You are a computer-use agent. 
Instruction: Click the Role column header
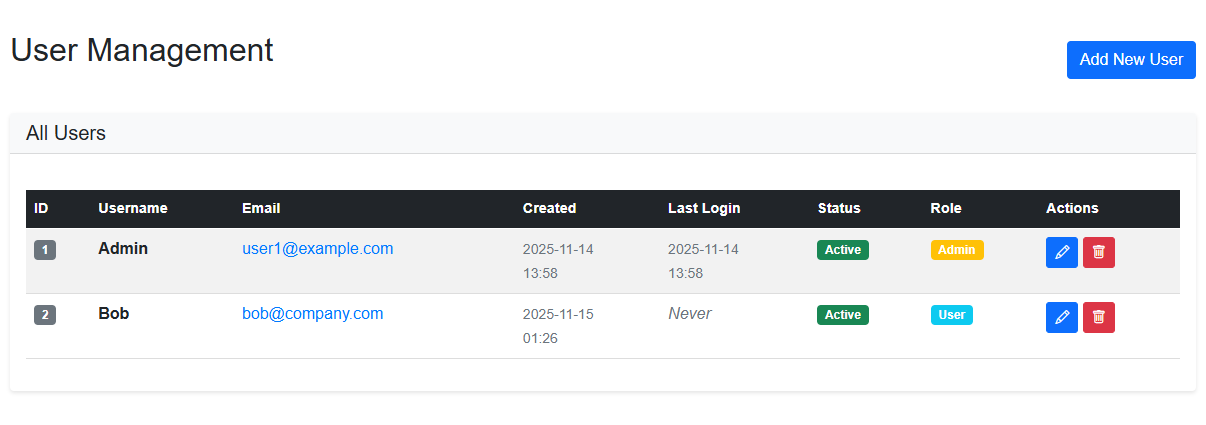(x=945, y=209)
